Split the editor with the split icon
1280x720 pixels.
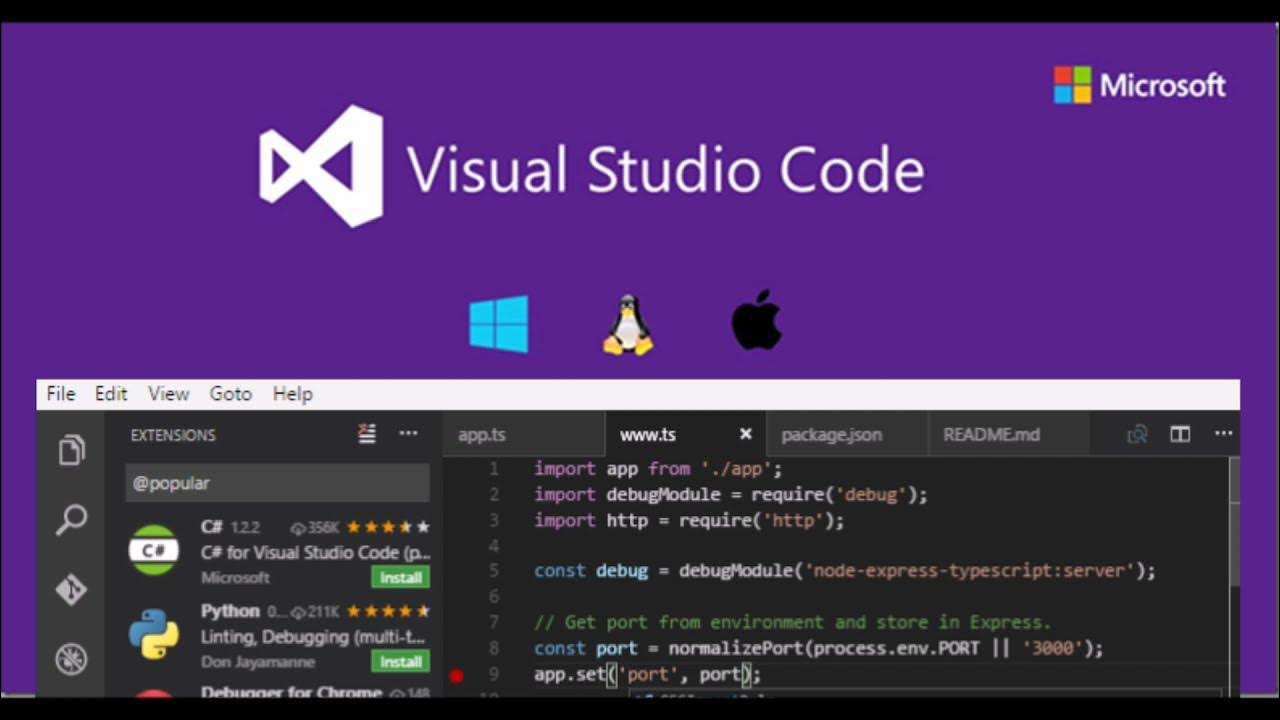pyautogui.click(x=1180, y=434)
